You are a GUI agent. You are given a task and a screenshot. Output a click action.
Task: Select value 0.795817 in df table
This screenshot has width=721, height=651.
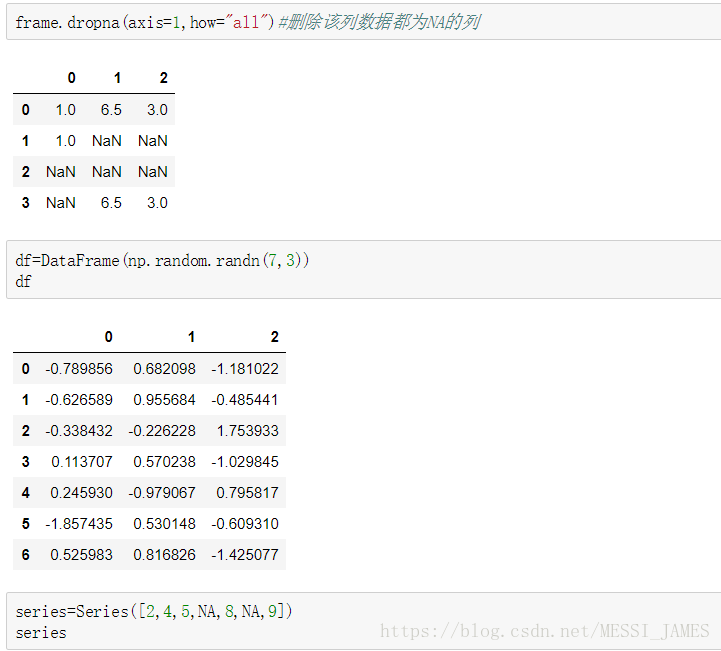click(x=247, y=493)
